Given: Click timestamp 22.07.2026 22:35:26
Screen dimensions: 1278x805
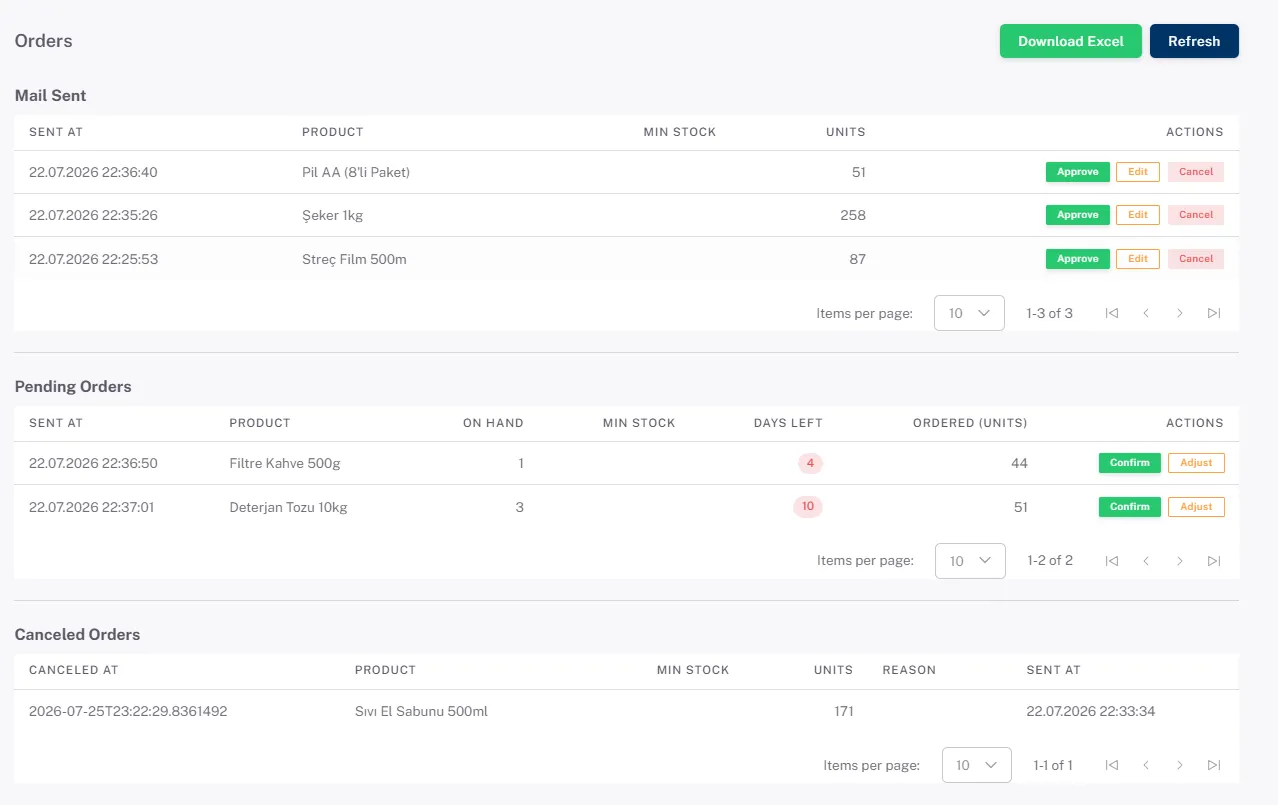Looking at the screenshot, I should point(93,215).
